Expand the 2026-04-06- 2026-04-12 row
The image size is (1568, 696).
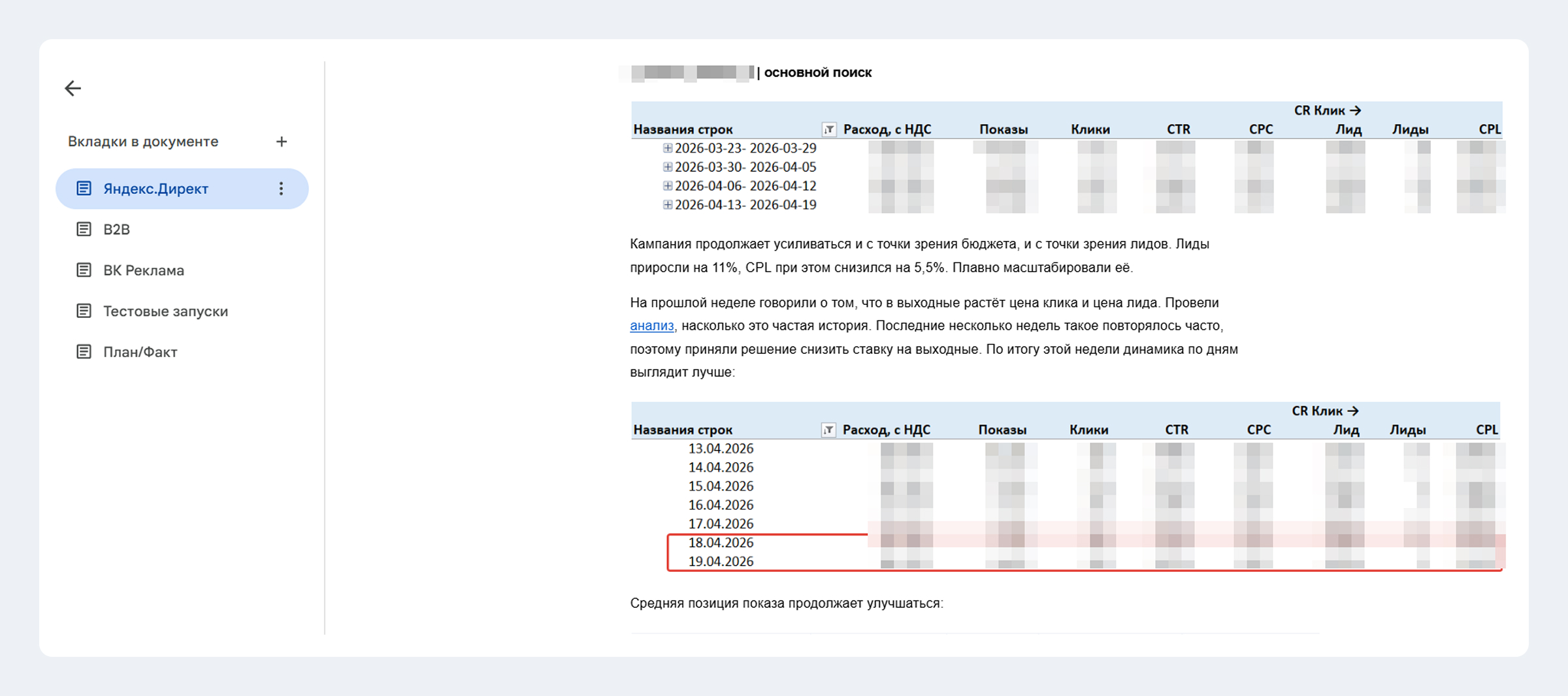pos(667,186)
